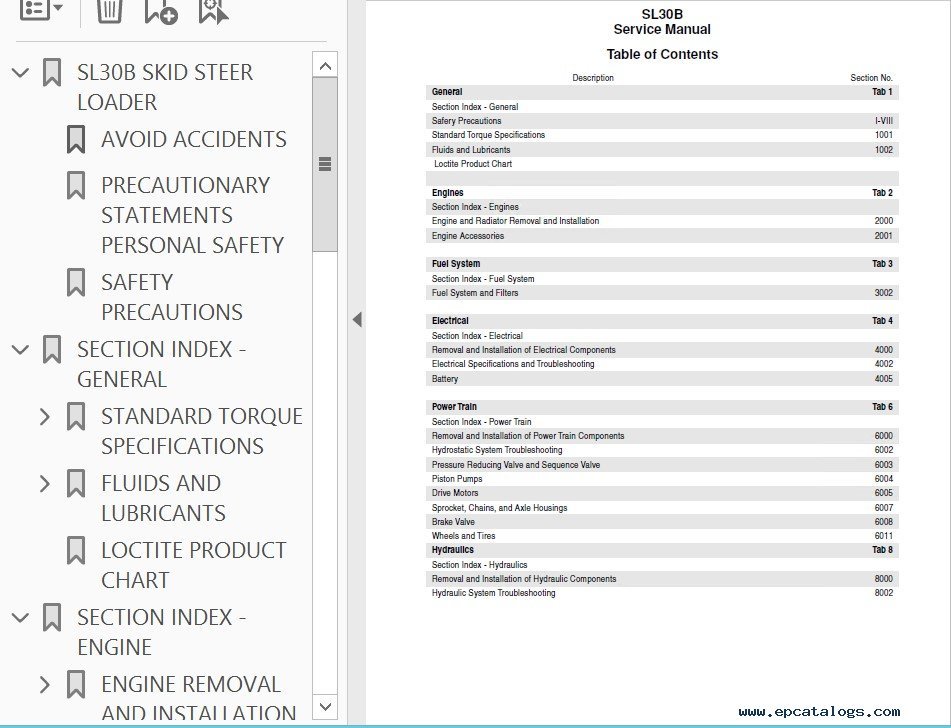
Task: Click 'Loctite Product Chart' contents entry
Action: point(473,164)
